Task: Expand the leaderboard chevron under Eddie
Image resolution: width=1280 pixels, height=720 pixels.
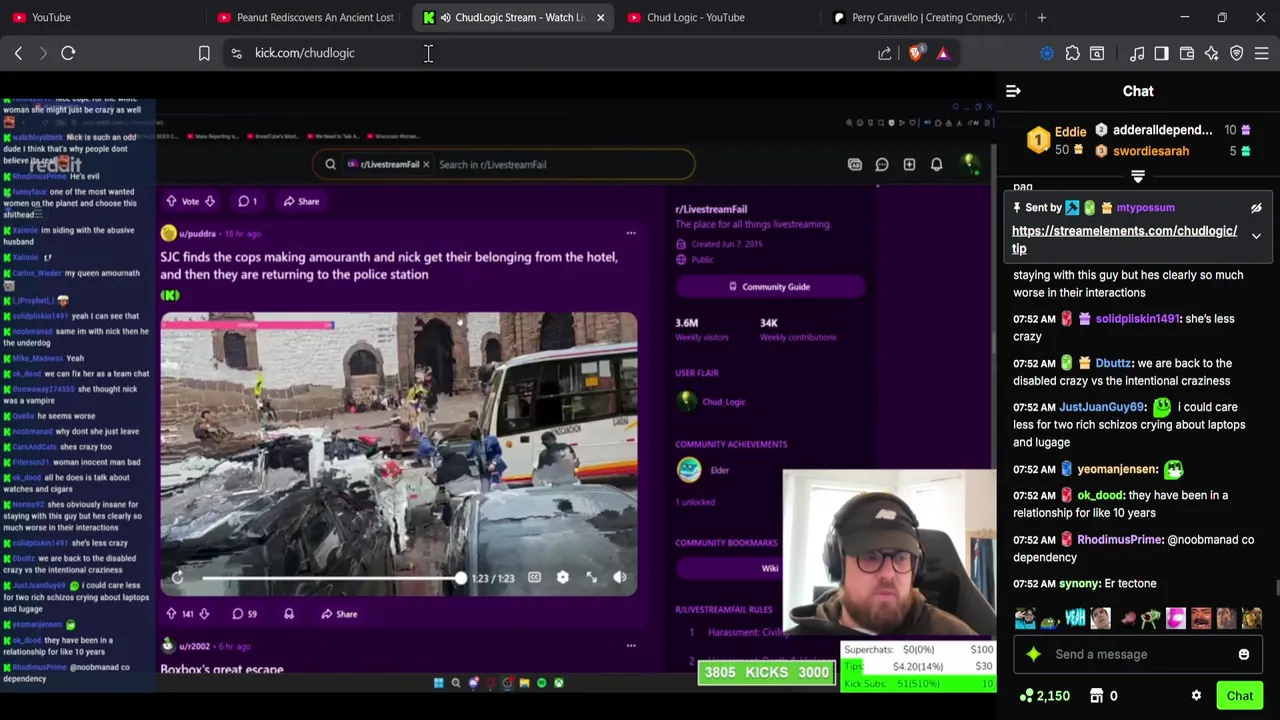Action: [1137, 176]
